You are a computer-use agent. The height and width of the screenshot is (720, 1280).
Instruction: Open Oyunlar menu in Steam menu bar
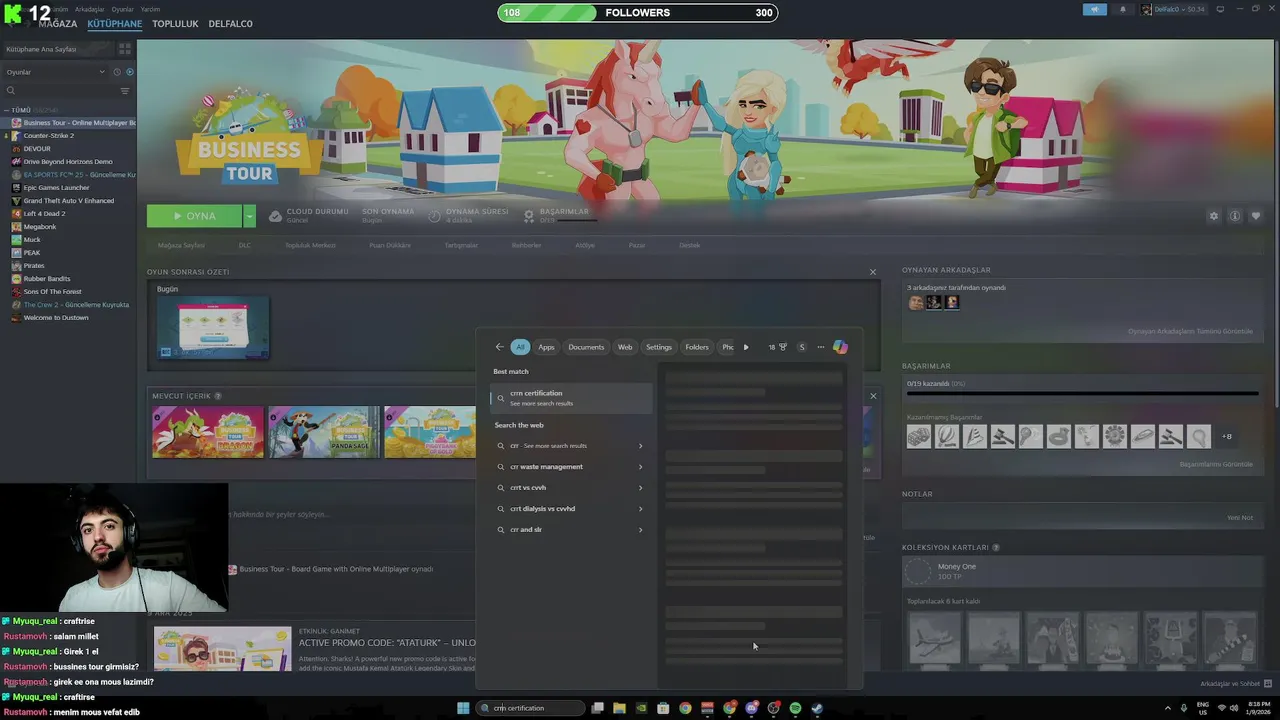[121, 9]
